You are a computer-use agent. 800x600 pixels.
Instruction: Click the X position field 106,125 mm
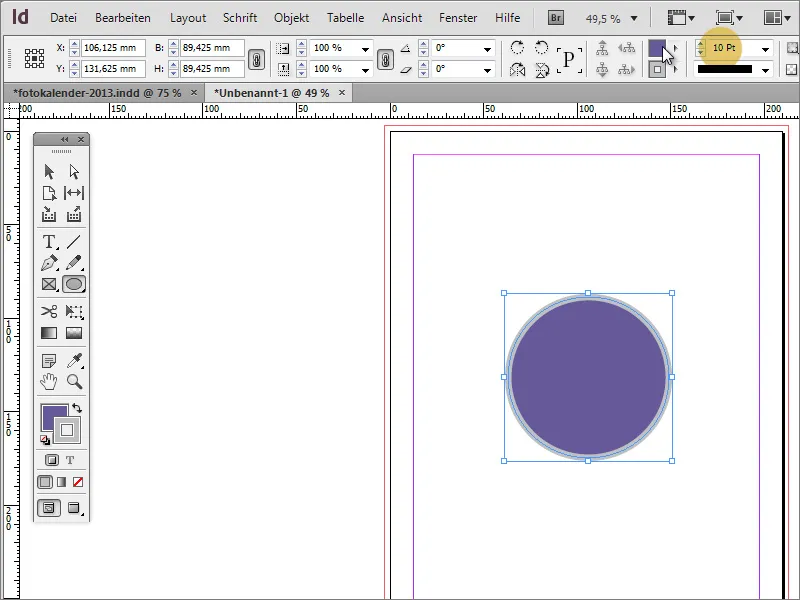pos(113,48)
